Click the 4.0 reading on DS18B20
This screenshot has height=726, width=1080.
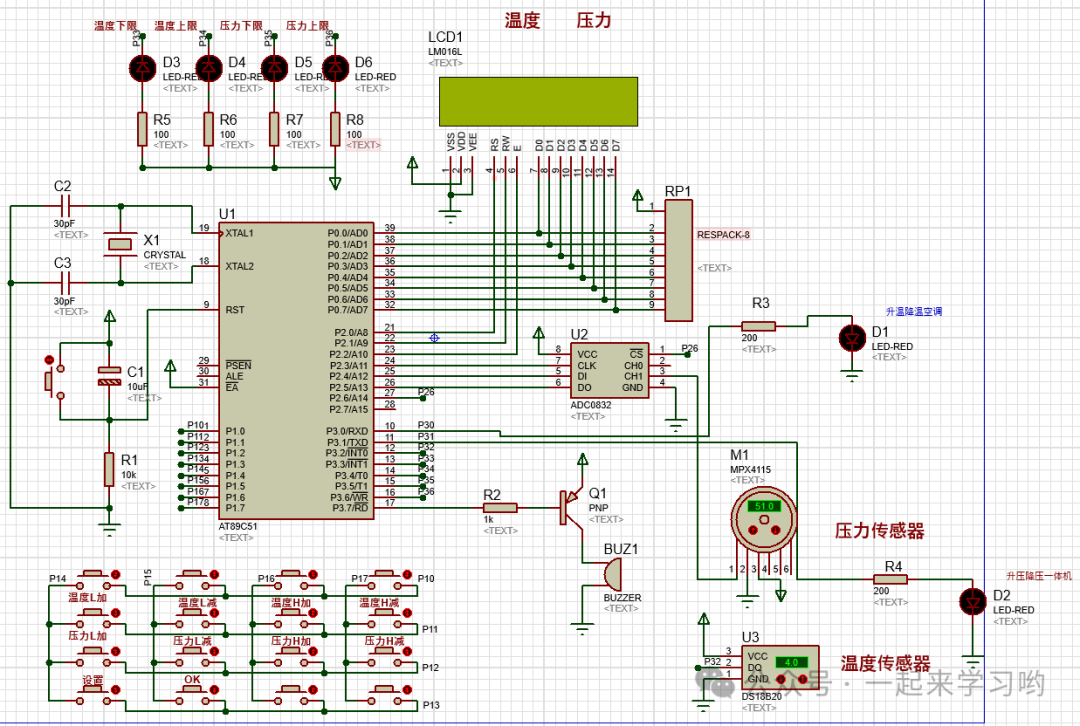(791, 663)
